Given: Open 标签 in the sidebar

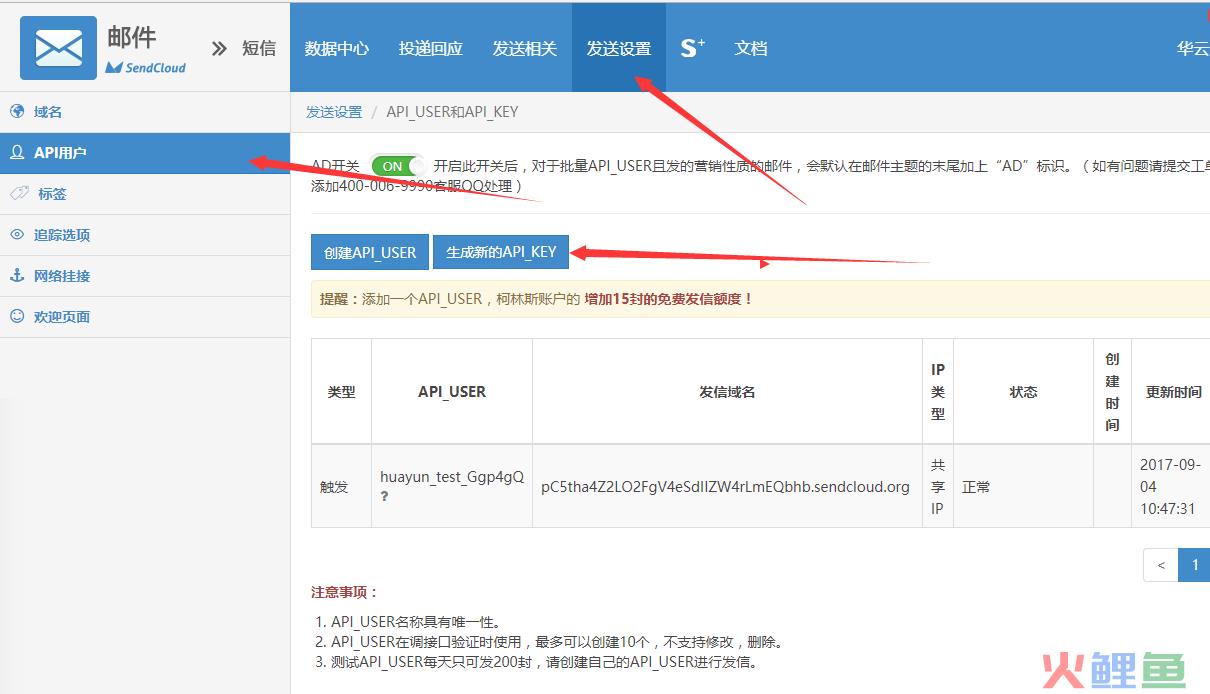Looking at the screenshot, I should click(145, 194).
